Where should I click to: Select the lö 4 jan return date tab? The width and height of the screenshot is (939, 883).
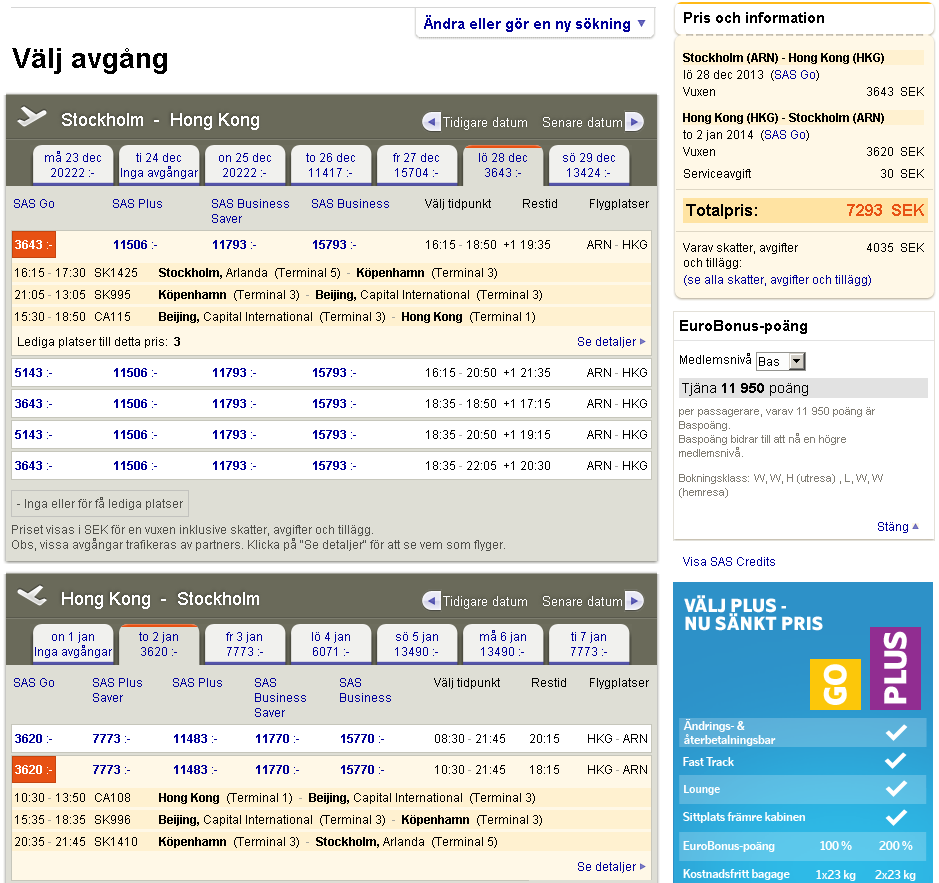coord(330,644)
